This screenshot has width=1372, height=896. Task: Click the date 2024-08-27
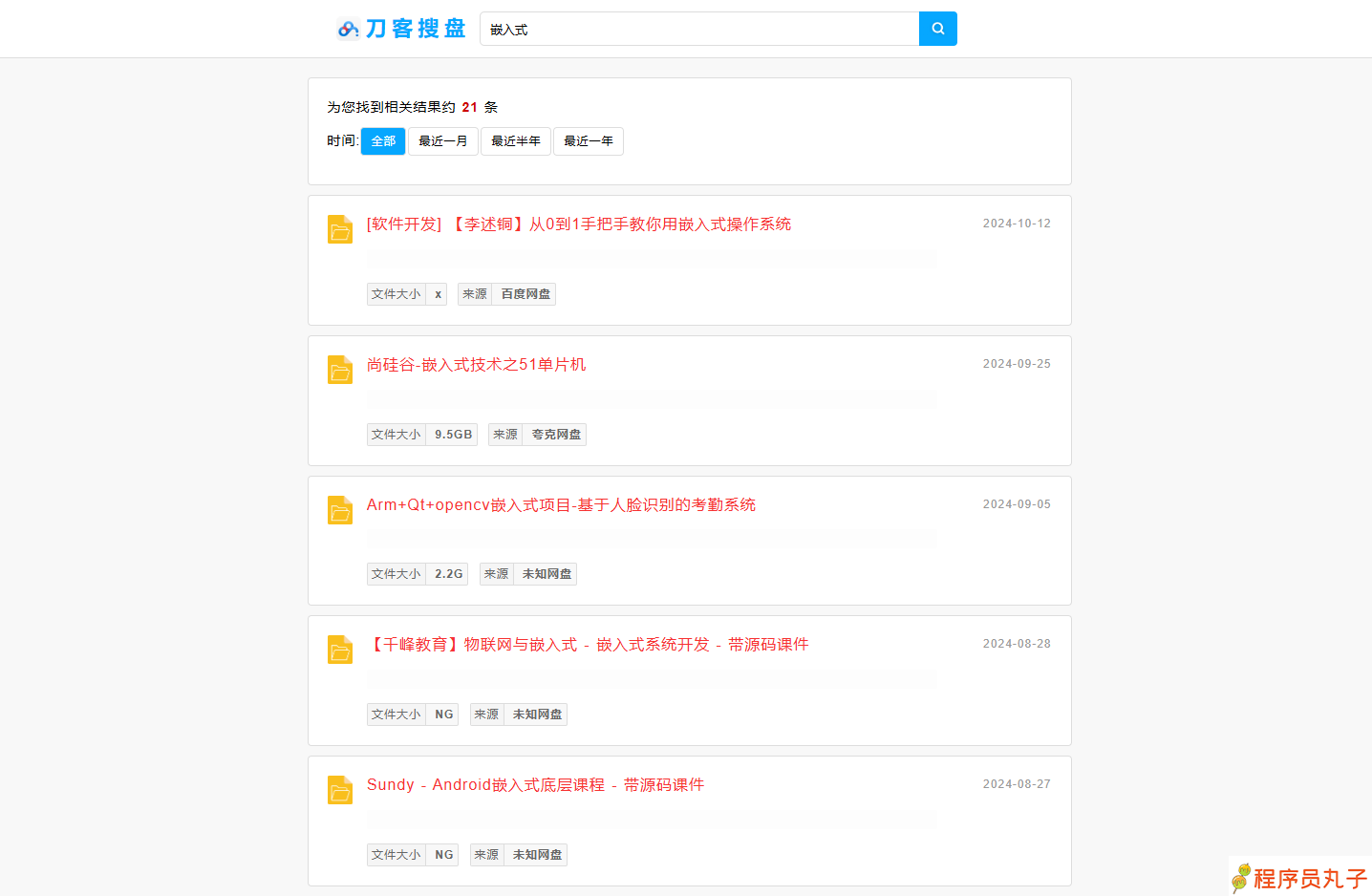pyautogui.click(x=1017, y=784)
